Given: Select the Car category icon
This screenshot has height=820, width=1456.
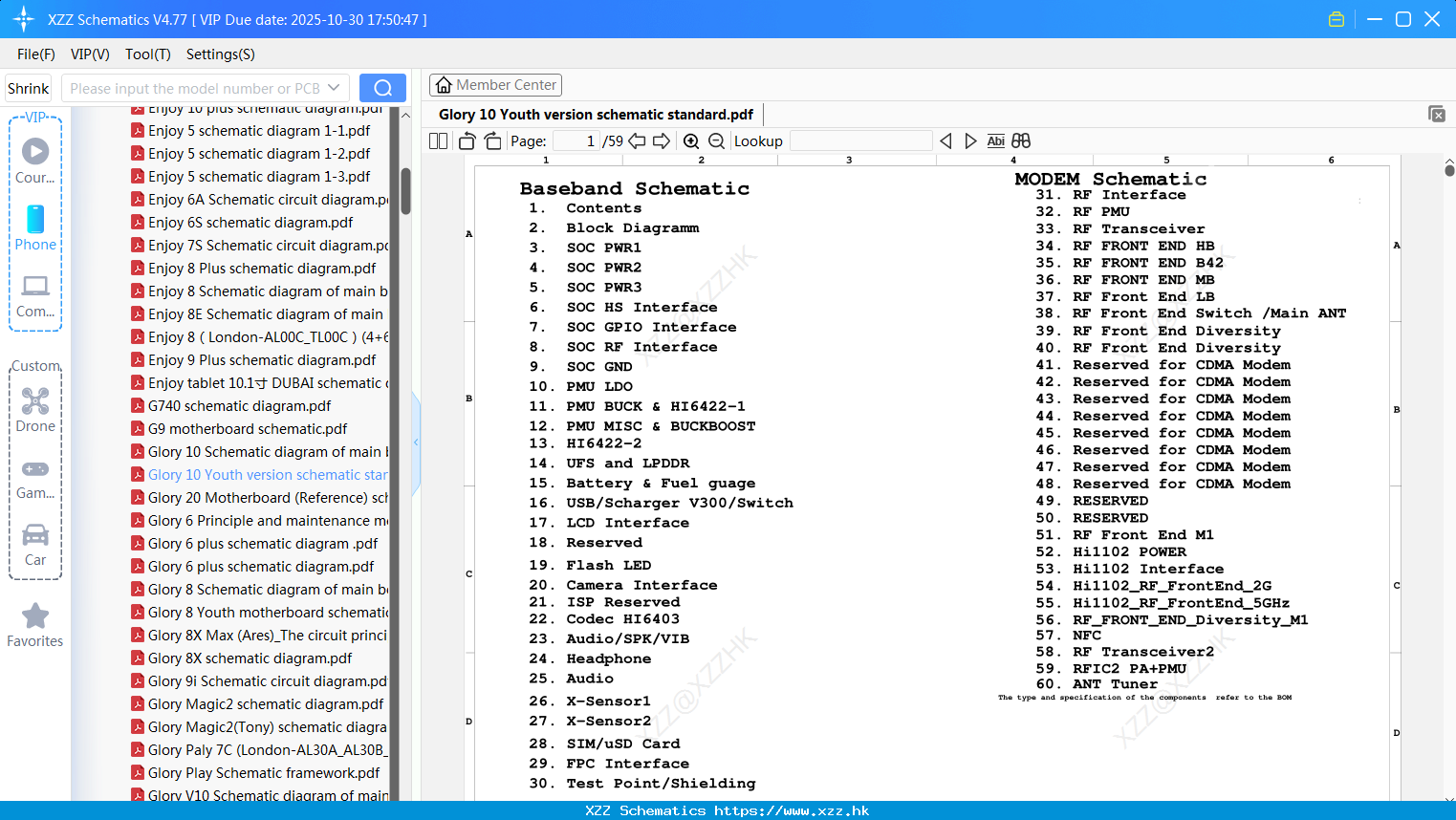Looking at the screenshot, I should pos(35,544).
